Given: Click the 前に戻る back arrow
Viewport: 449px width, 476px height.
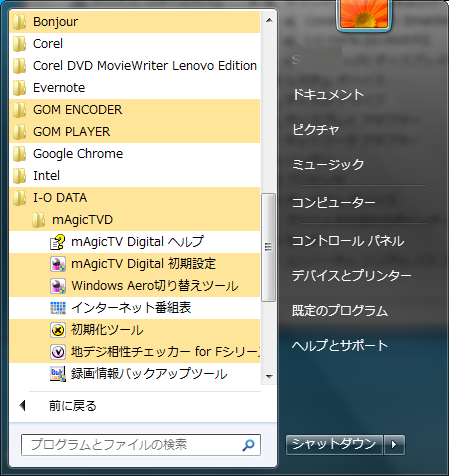Looking at the screenshot, I should (x=23, y=406).
